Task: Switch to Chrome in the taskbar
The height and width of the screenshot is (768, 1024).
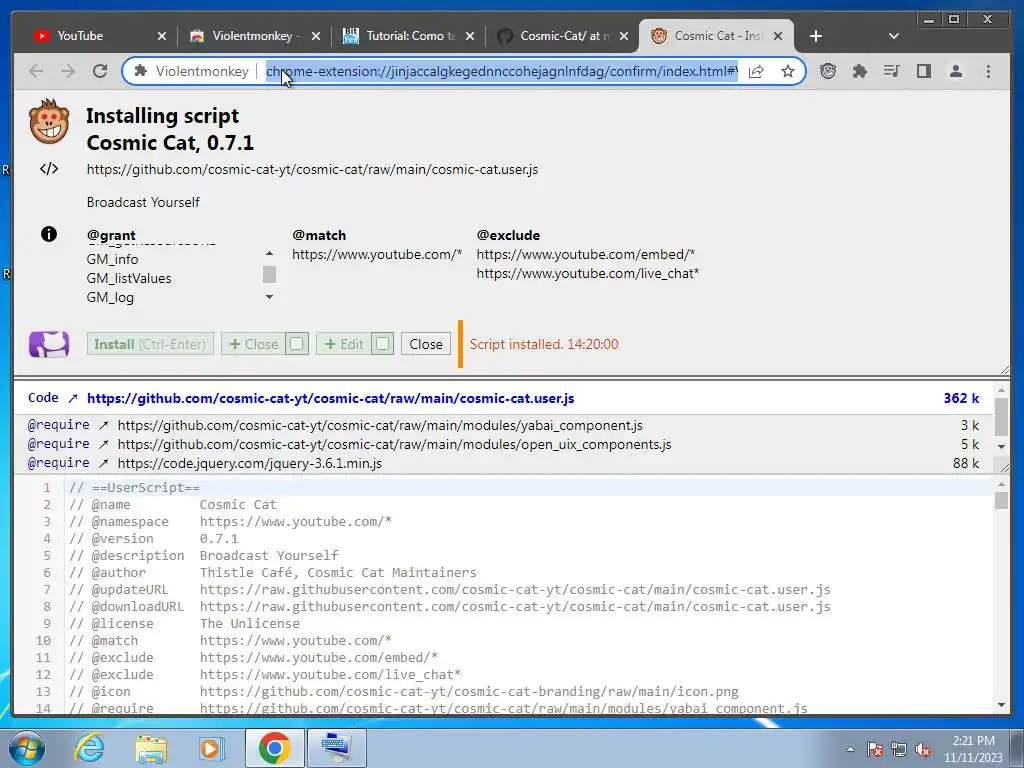Action: (x=274, y=748)
